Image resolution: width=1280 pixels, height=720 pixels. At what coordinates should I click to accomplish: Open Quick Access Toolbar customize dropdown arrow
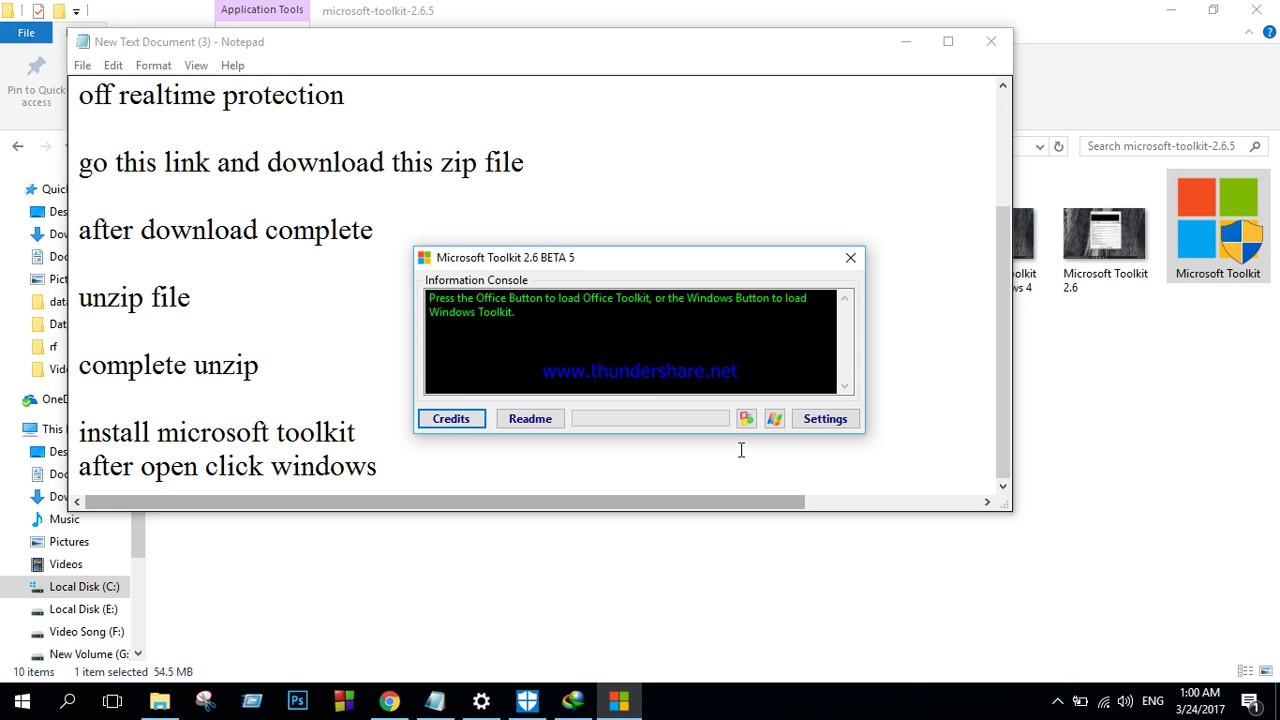[75, 11]
